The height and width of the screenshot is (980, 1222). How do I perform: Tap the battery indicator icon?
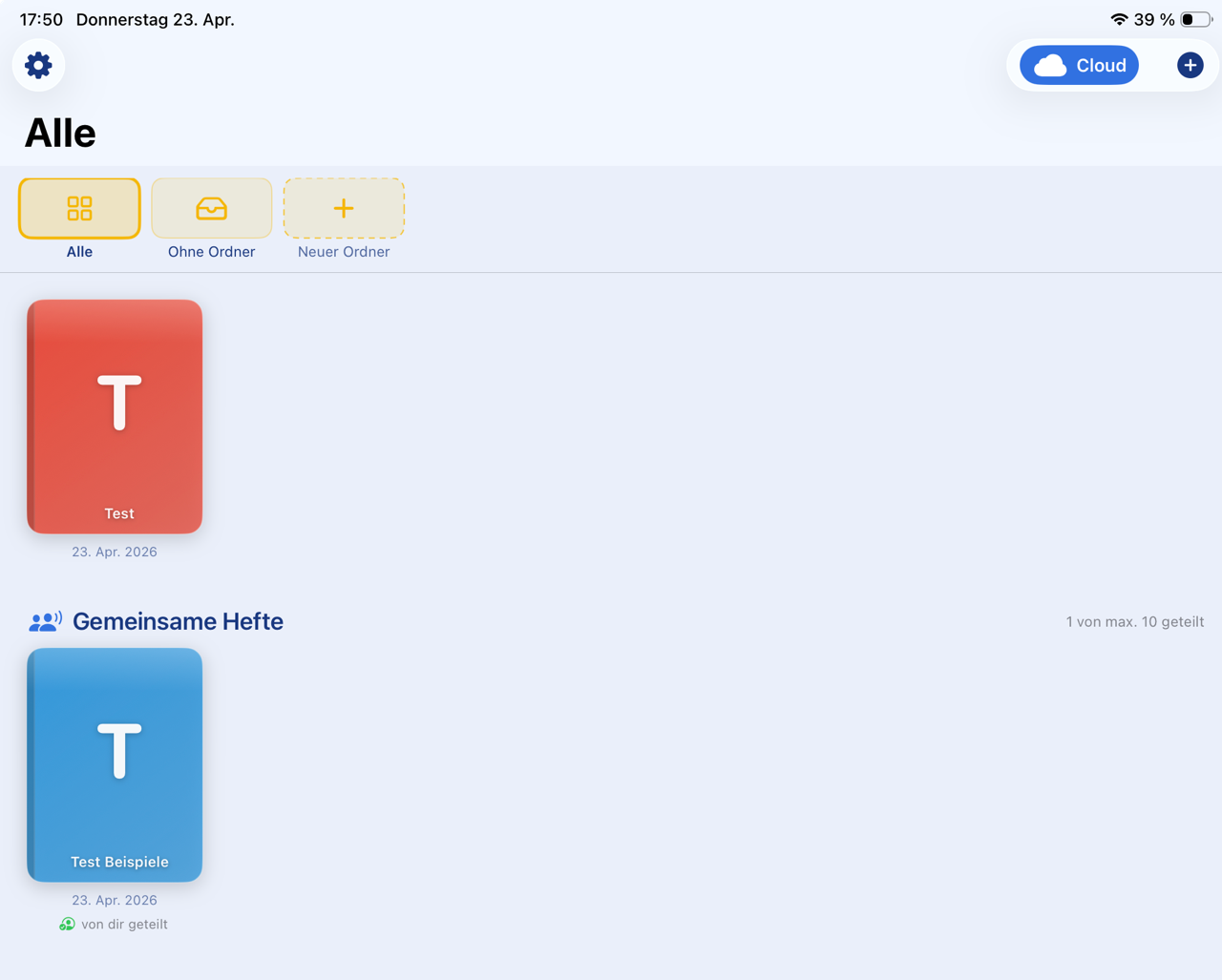1195,19
